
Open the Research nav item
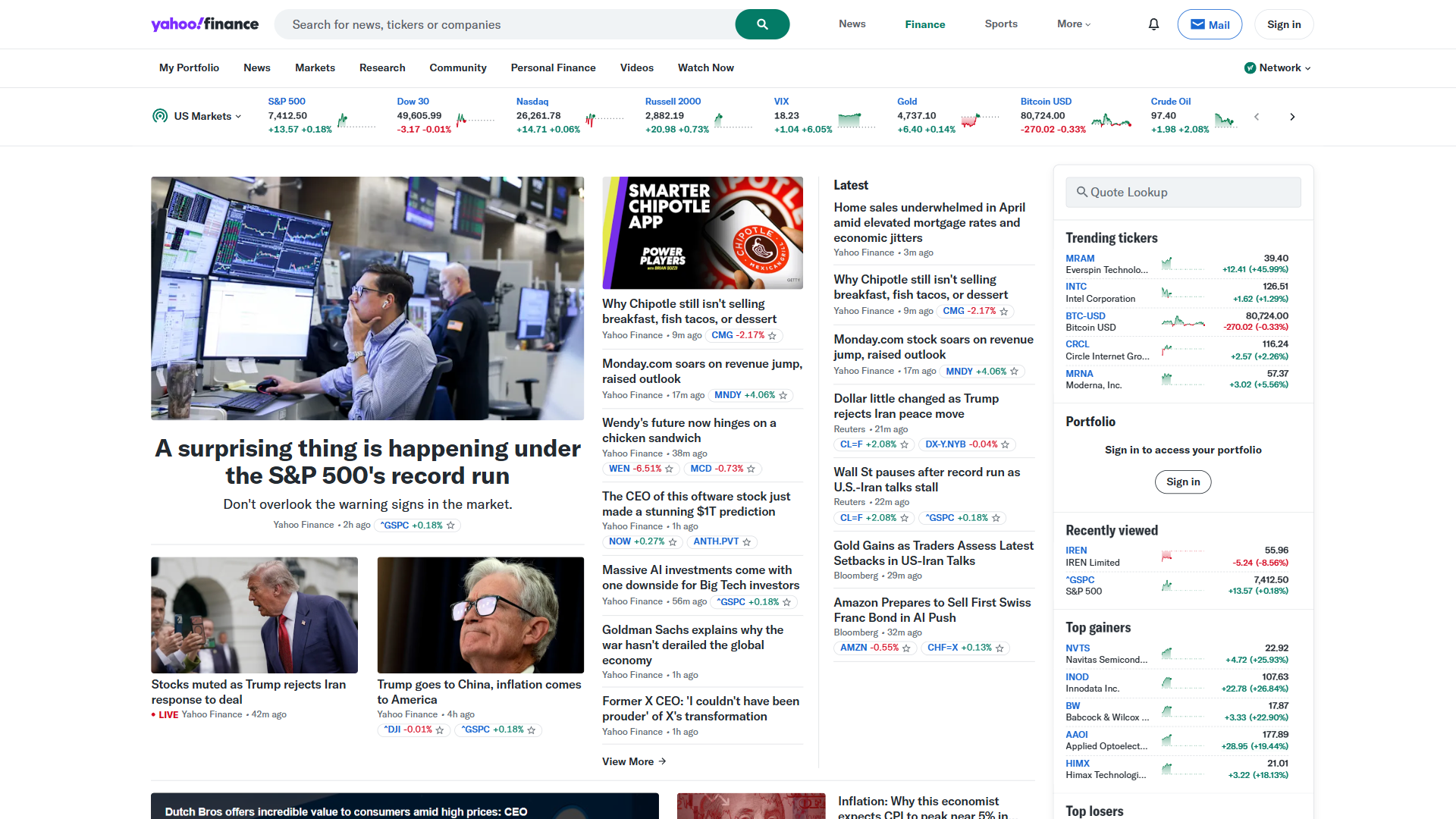(382, 68)
